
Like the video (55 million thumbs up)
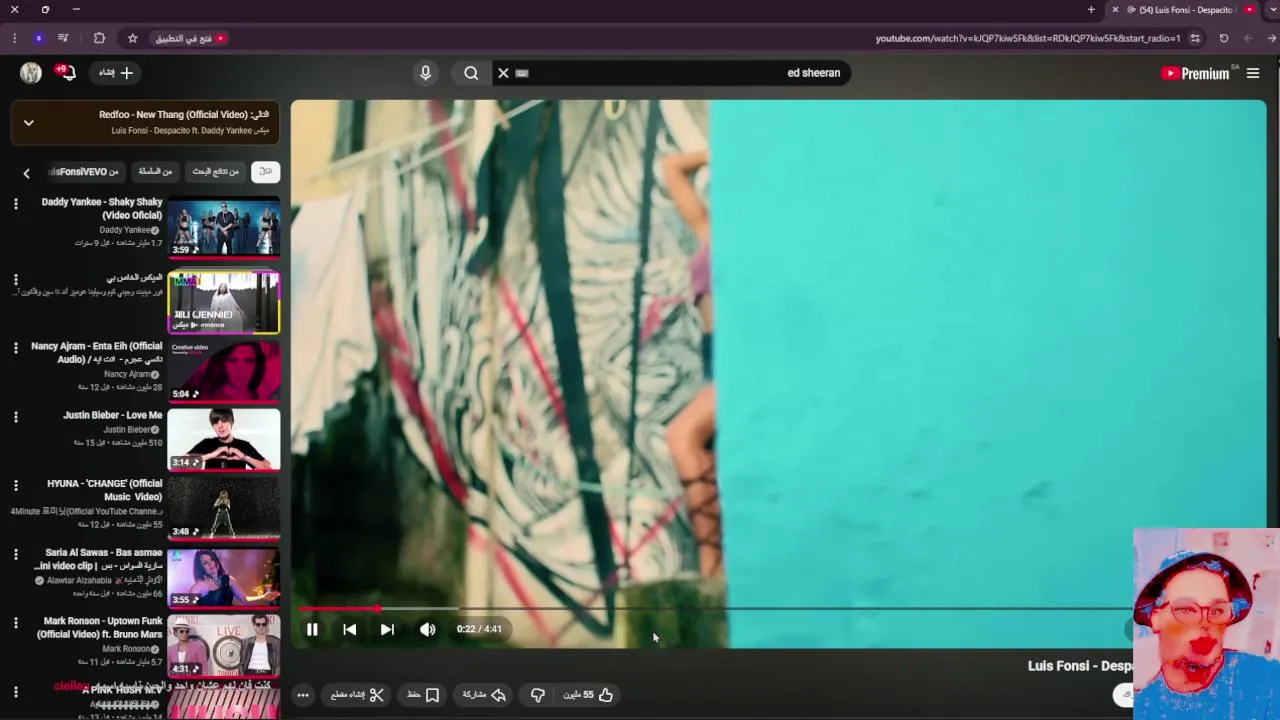coord(588,695)
